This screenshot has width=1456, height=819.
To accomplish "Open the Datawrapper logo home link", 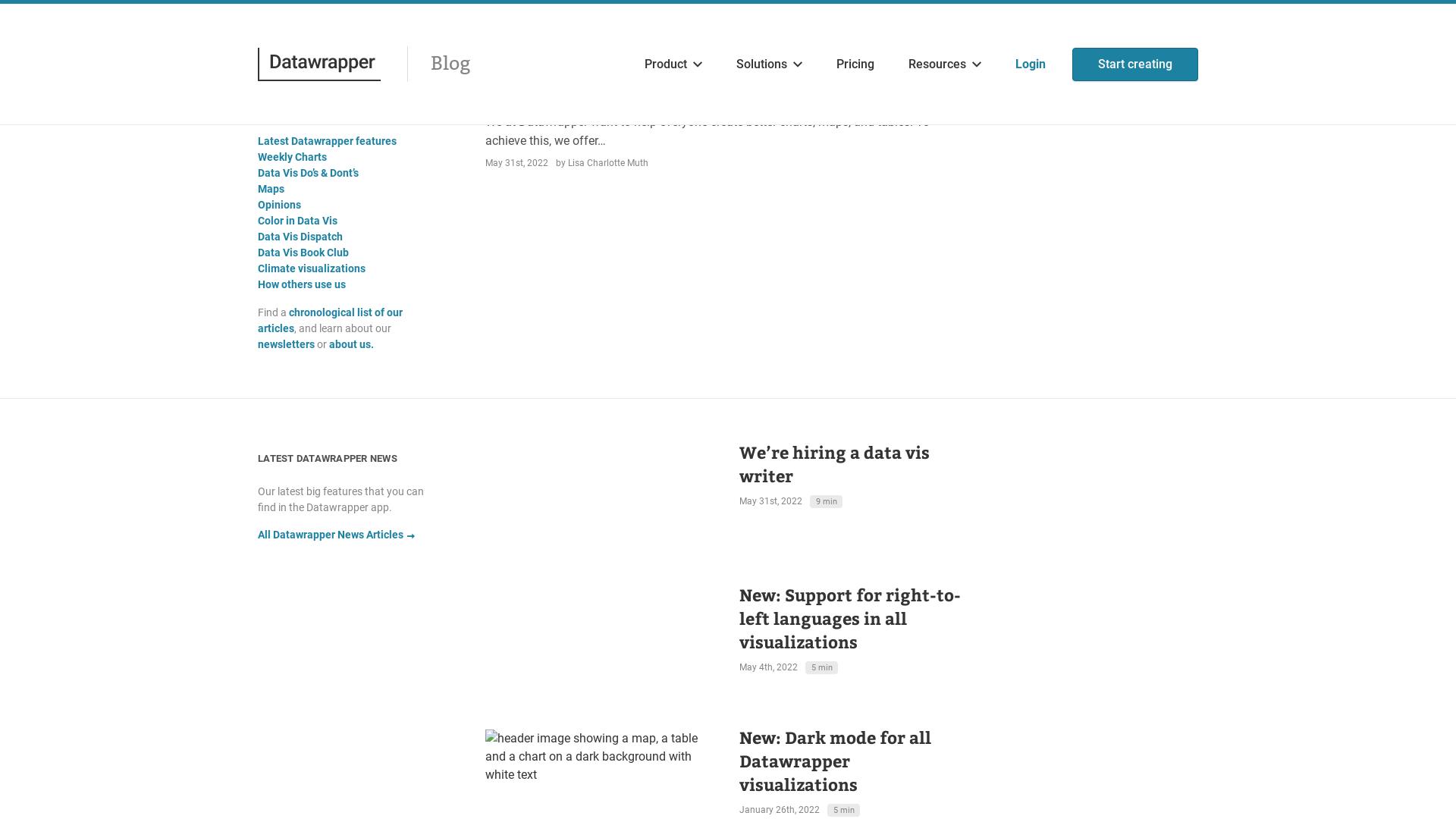I will tap(319, 64).
